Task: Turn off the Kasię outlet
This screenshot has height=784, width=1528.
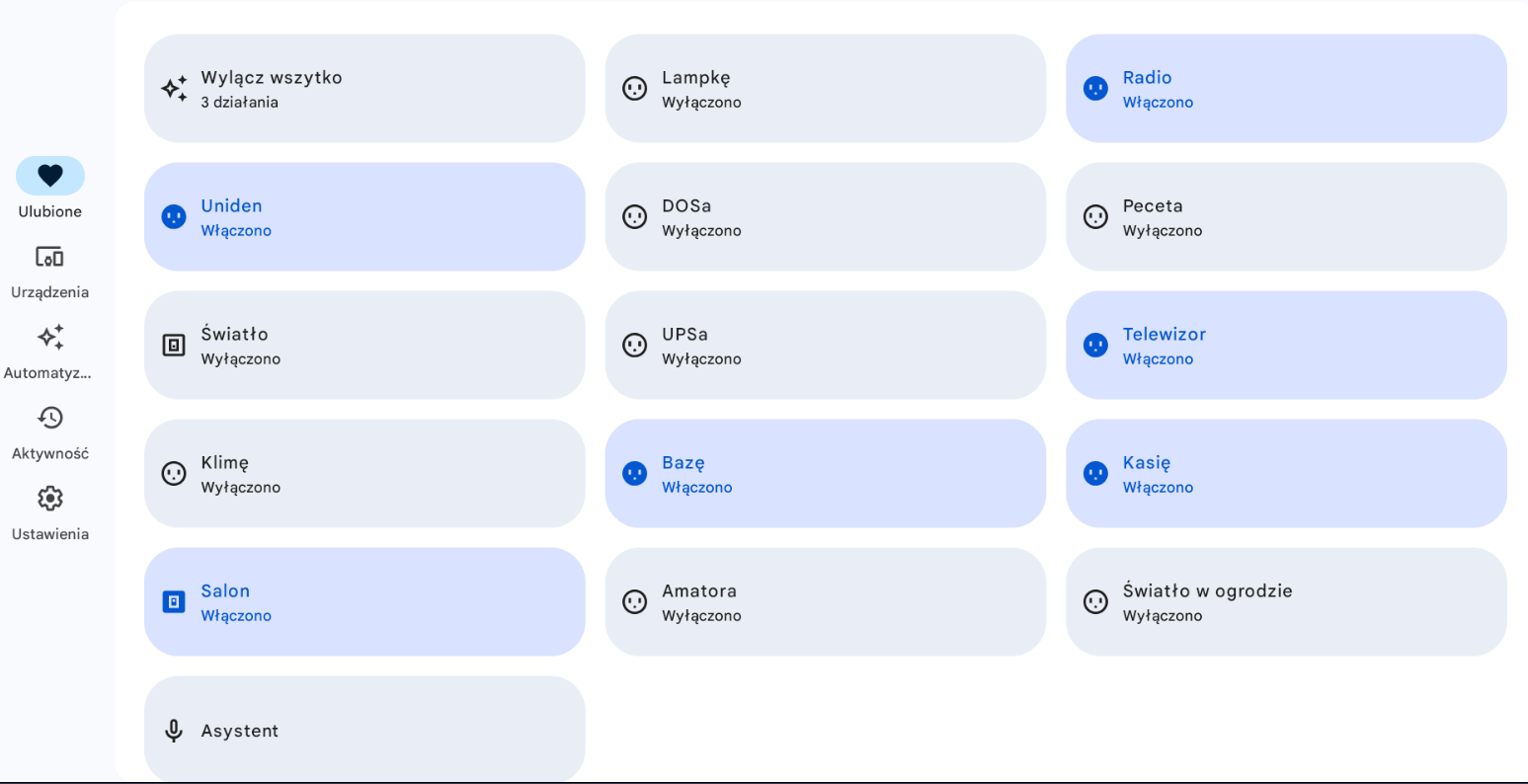Action: click(1286, 474)
